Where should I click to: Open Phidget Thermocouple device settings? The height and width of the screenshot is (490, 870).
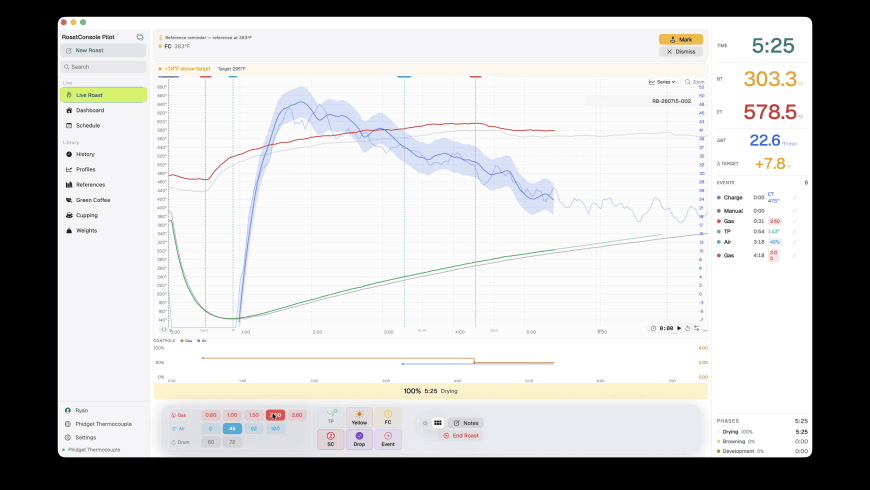tap(103, 424)
